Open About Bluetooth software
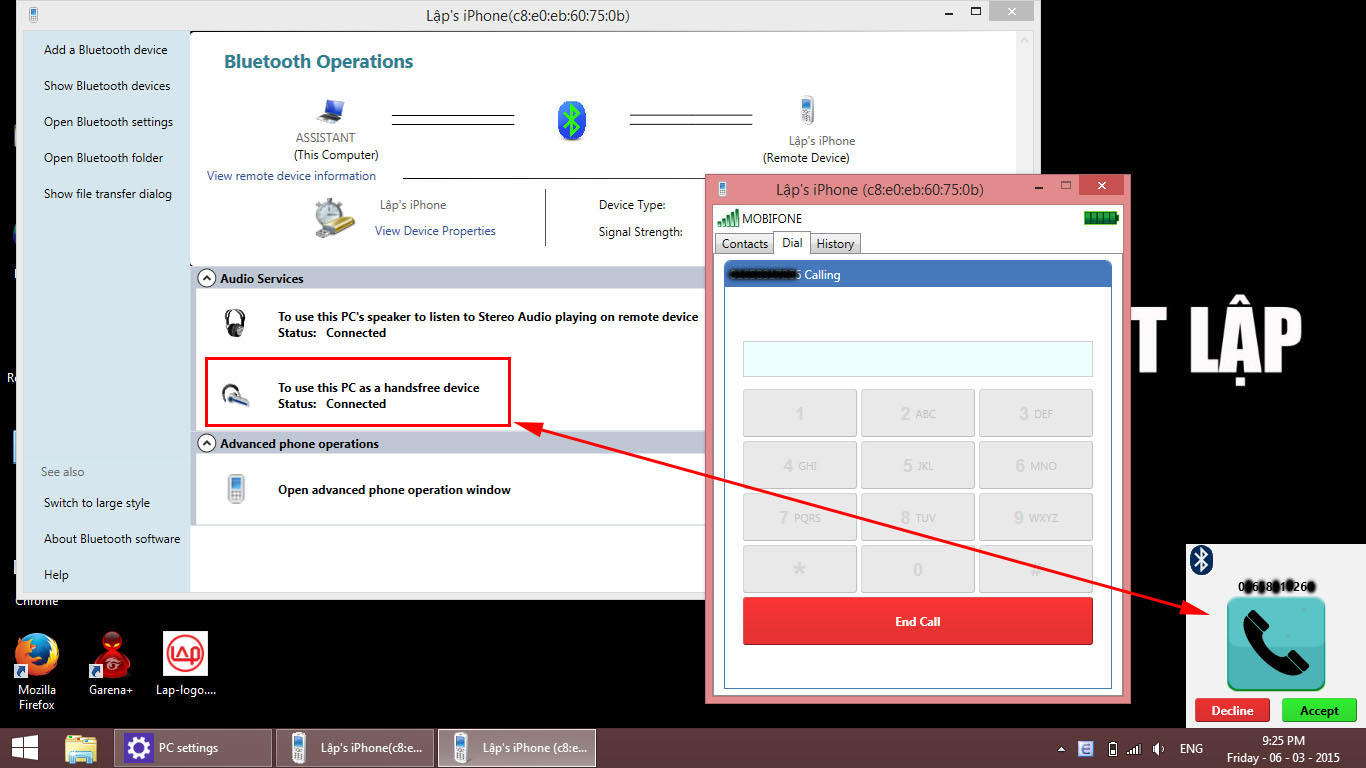This screenshot has width=1366, height=768. (x=112, y=539)
